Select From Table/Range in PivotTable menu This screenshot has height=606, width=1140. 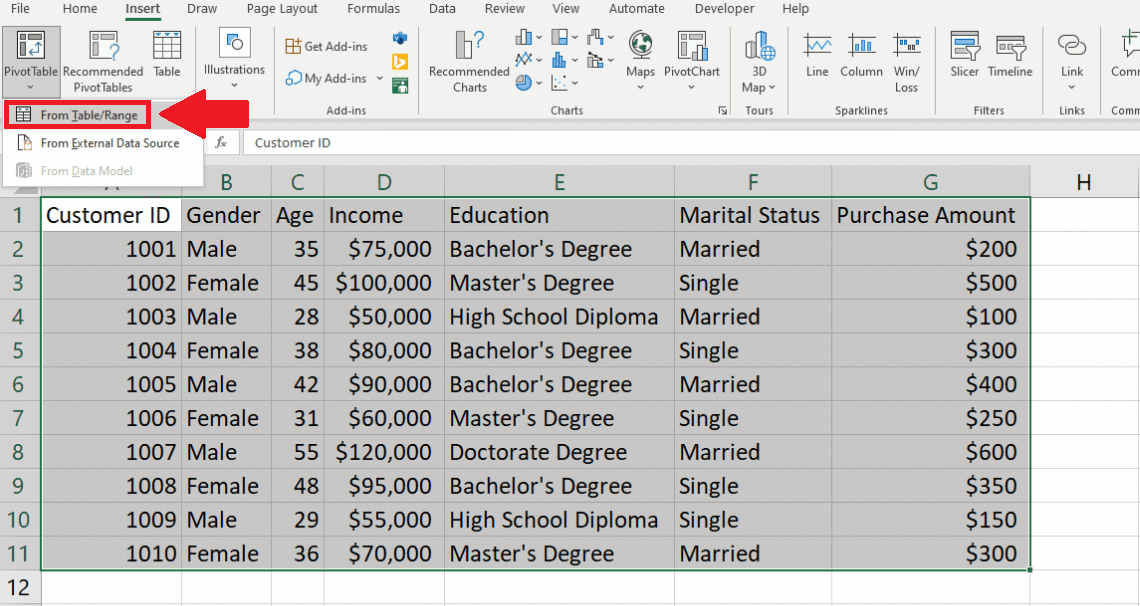(85, 114)
